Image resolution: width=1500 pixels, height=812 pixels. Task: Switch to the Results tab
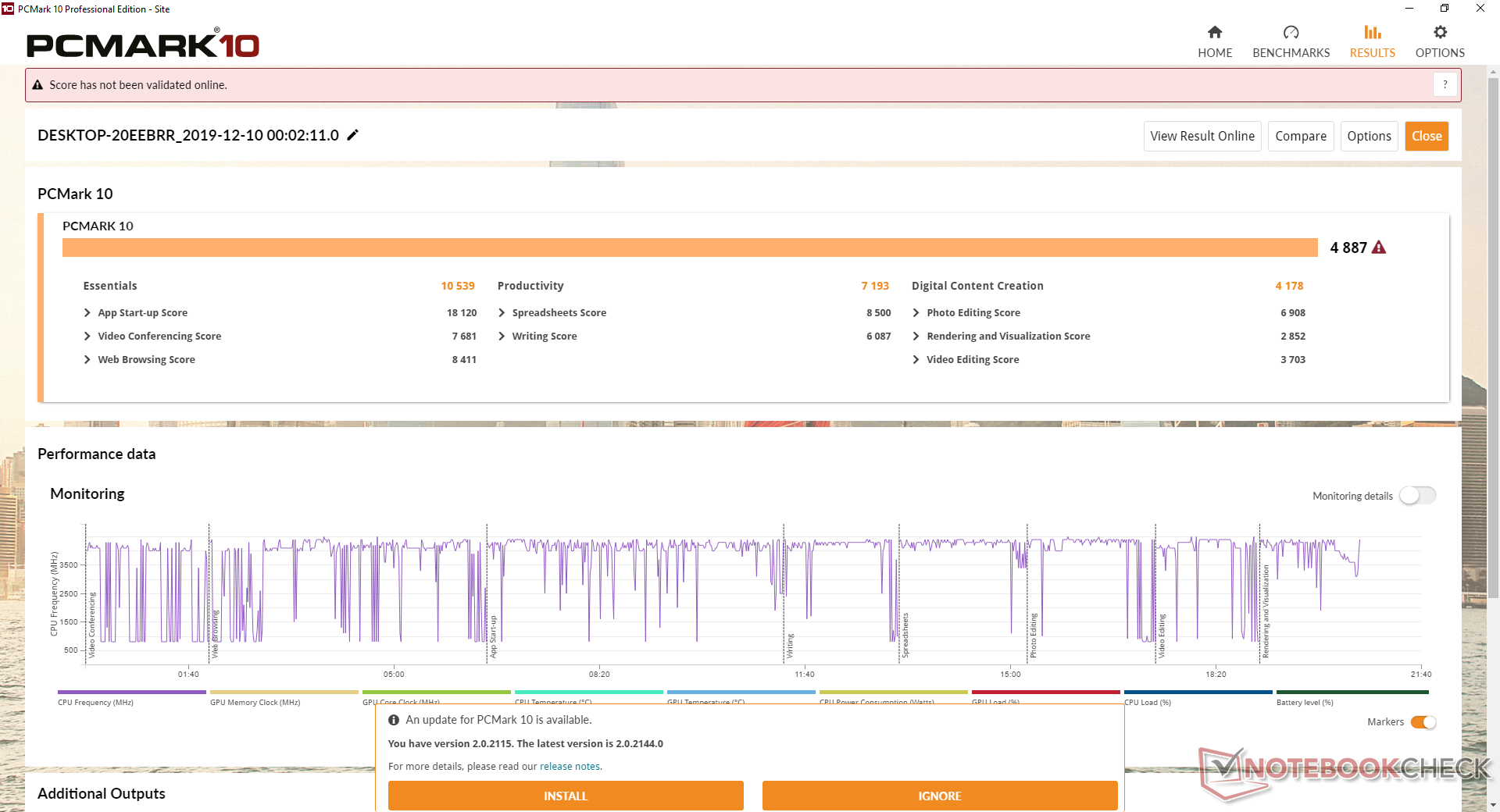pyautogui.click(x=1373, y=42)
